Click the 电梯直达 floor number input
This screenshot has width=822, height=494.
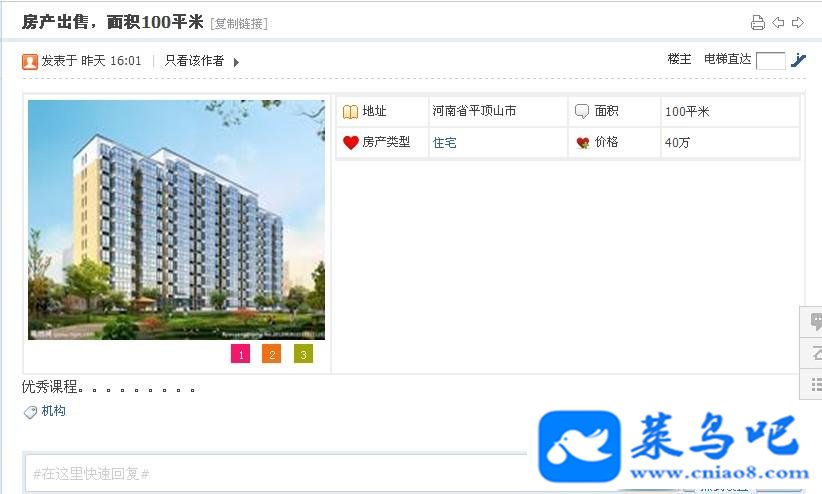click(x=771, y=61)
